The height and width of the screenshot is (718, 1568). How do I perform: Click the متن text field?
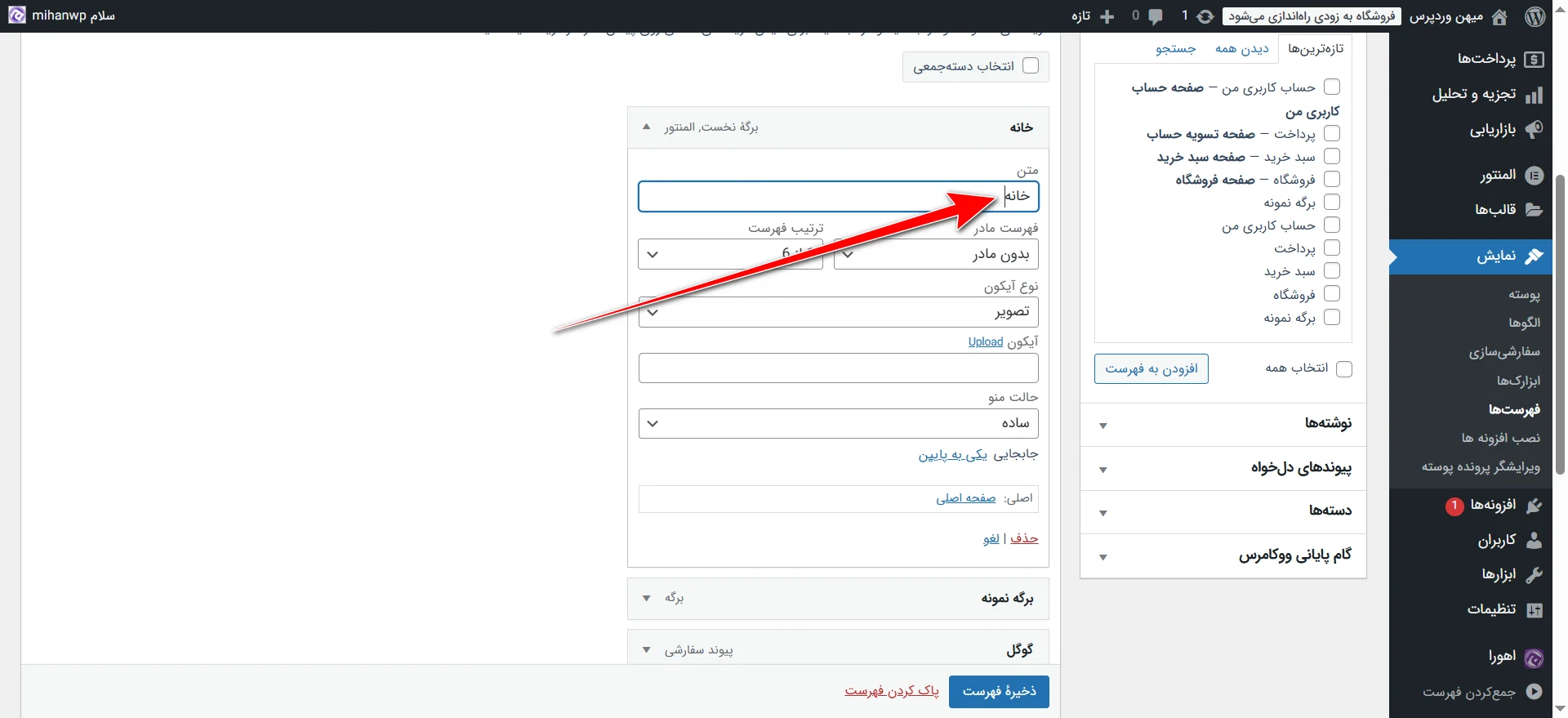pos(838,196)
